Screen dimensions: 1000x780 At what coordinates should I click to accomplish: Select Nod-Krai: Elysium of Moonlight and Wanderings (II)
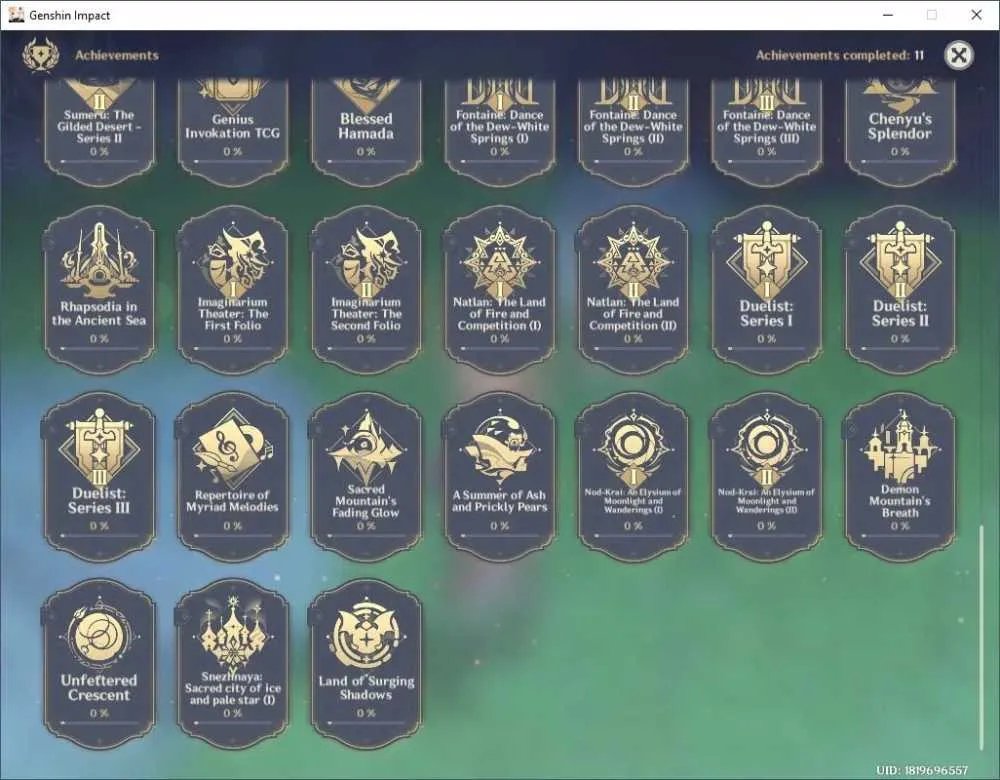(767, 477)
